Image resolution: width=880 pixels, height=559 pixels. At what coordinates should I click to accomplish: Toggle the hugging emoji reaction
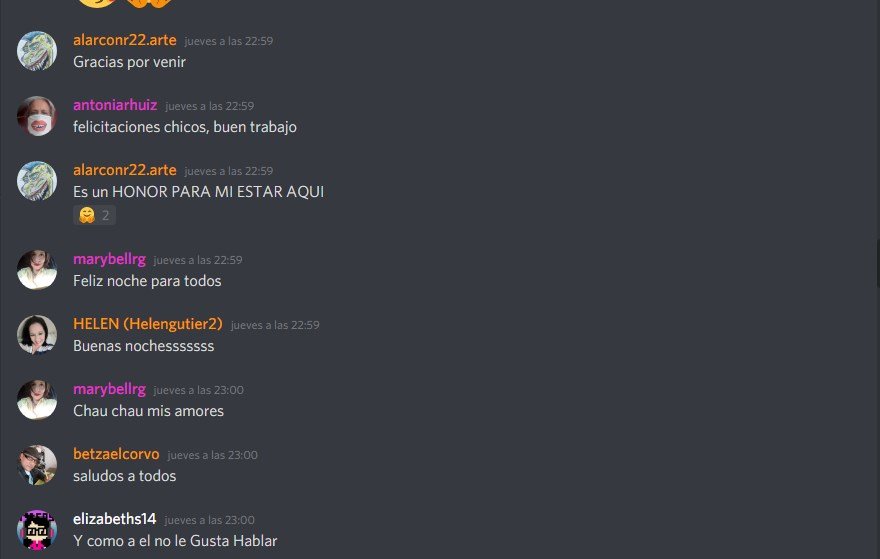point(94,215)
